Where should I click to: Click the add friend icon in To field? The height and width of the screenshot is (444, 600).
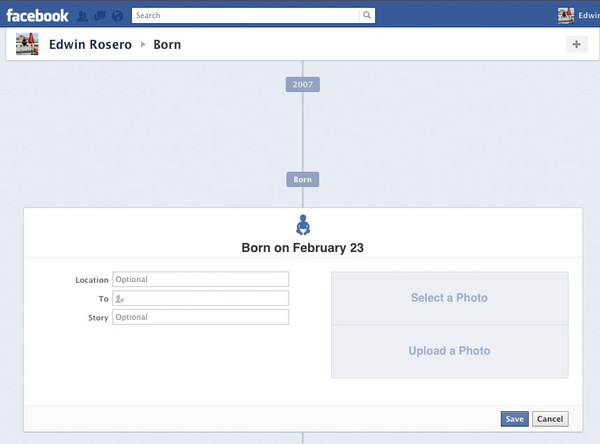point(120,299)
